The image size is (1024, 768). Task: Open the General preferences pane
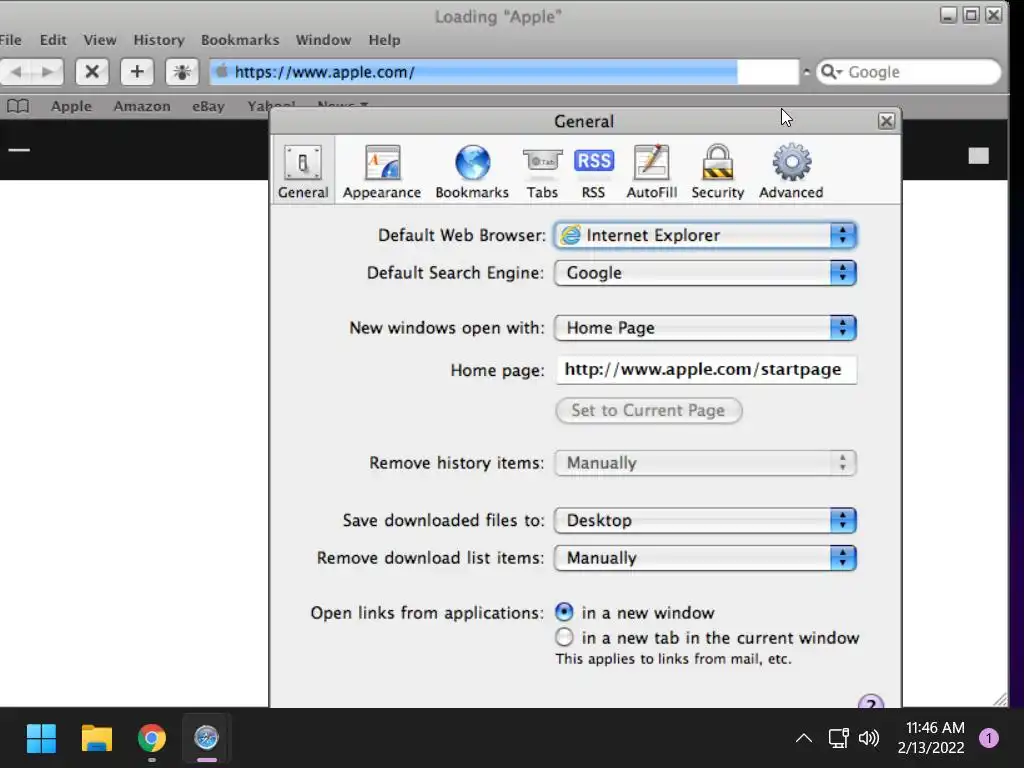(303, 171)
